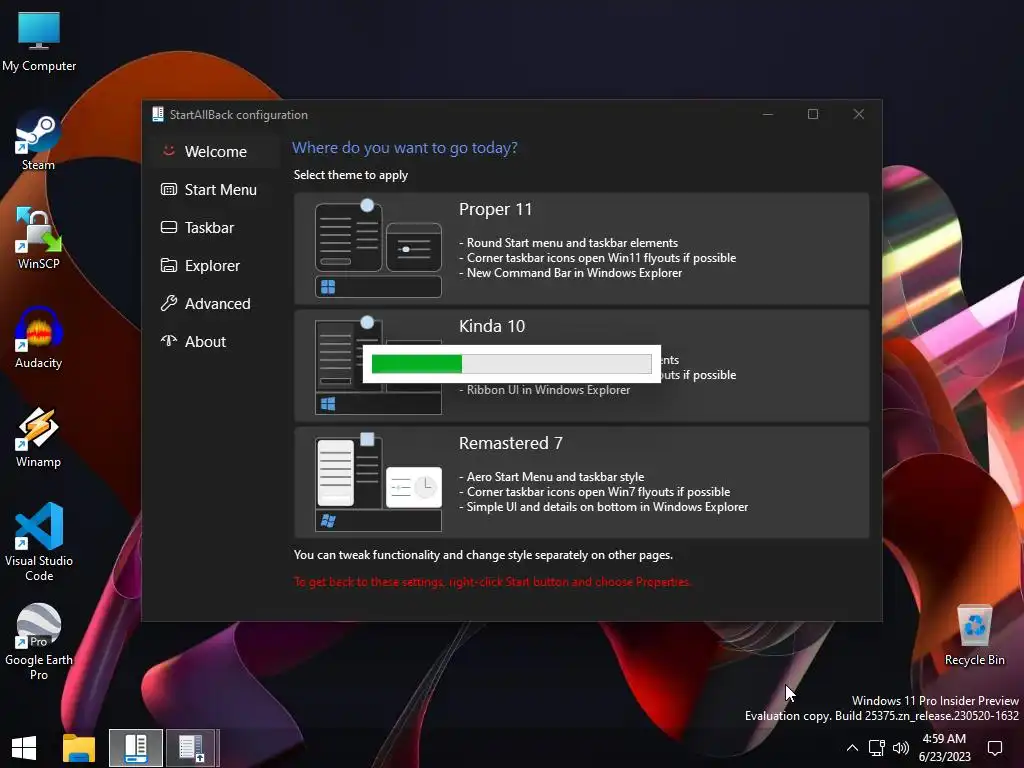Open the Welcome page in sidebar

[215, 152]
